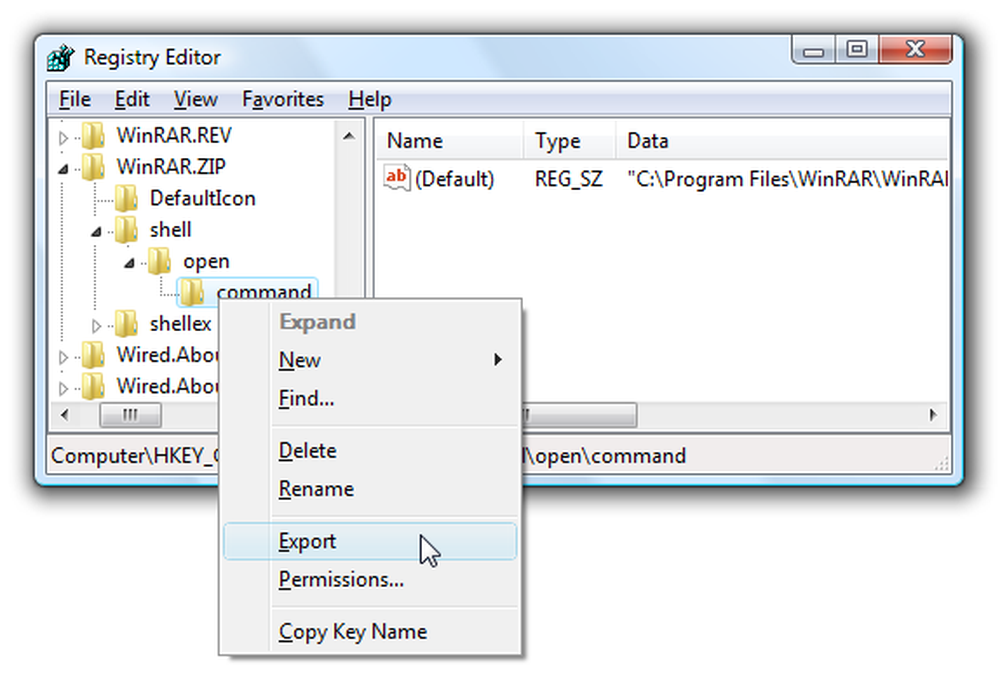Choose Permissions... from the context menu
This screenshot has width=1000, height=677.
[370, 579]
